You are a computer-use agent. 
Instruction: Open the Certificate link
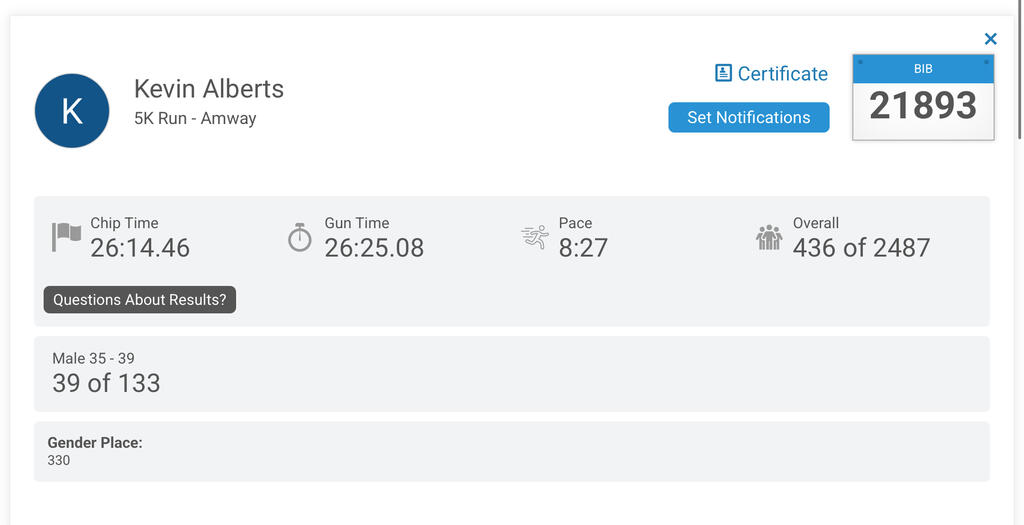pyautogui.click(x=771, y=73)
